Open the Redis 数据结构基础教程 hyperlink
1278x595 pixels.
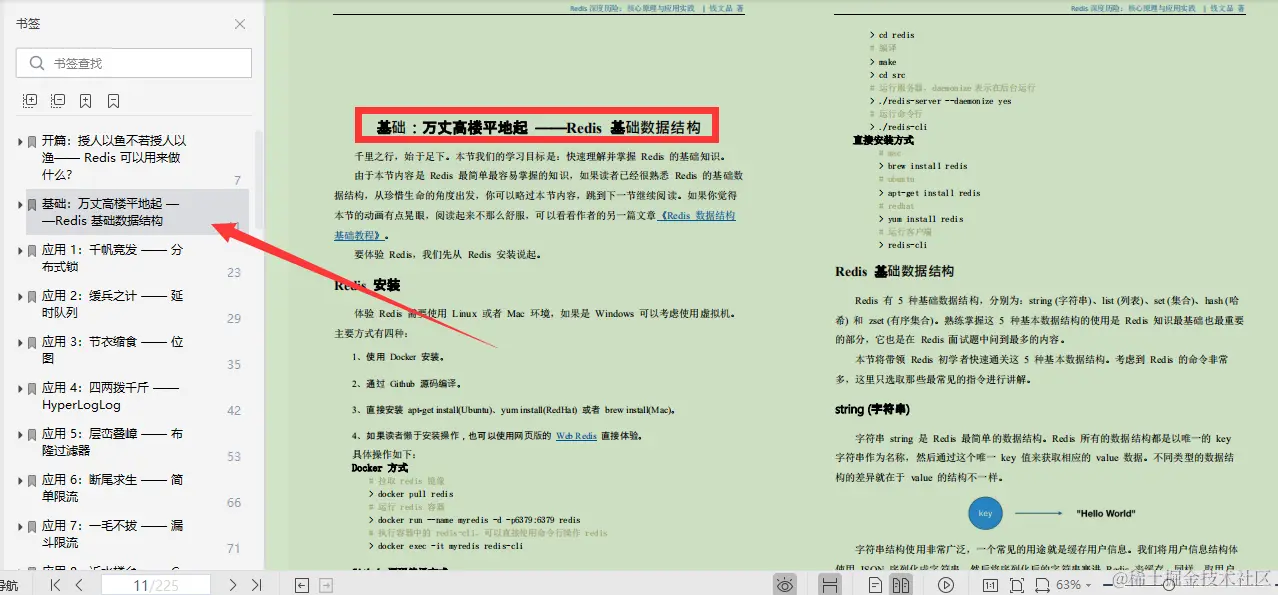(698, 218)
